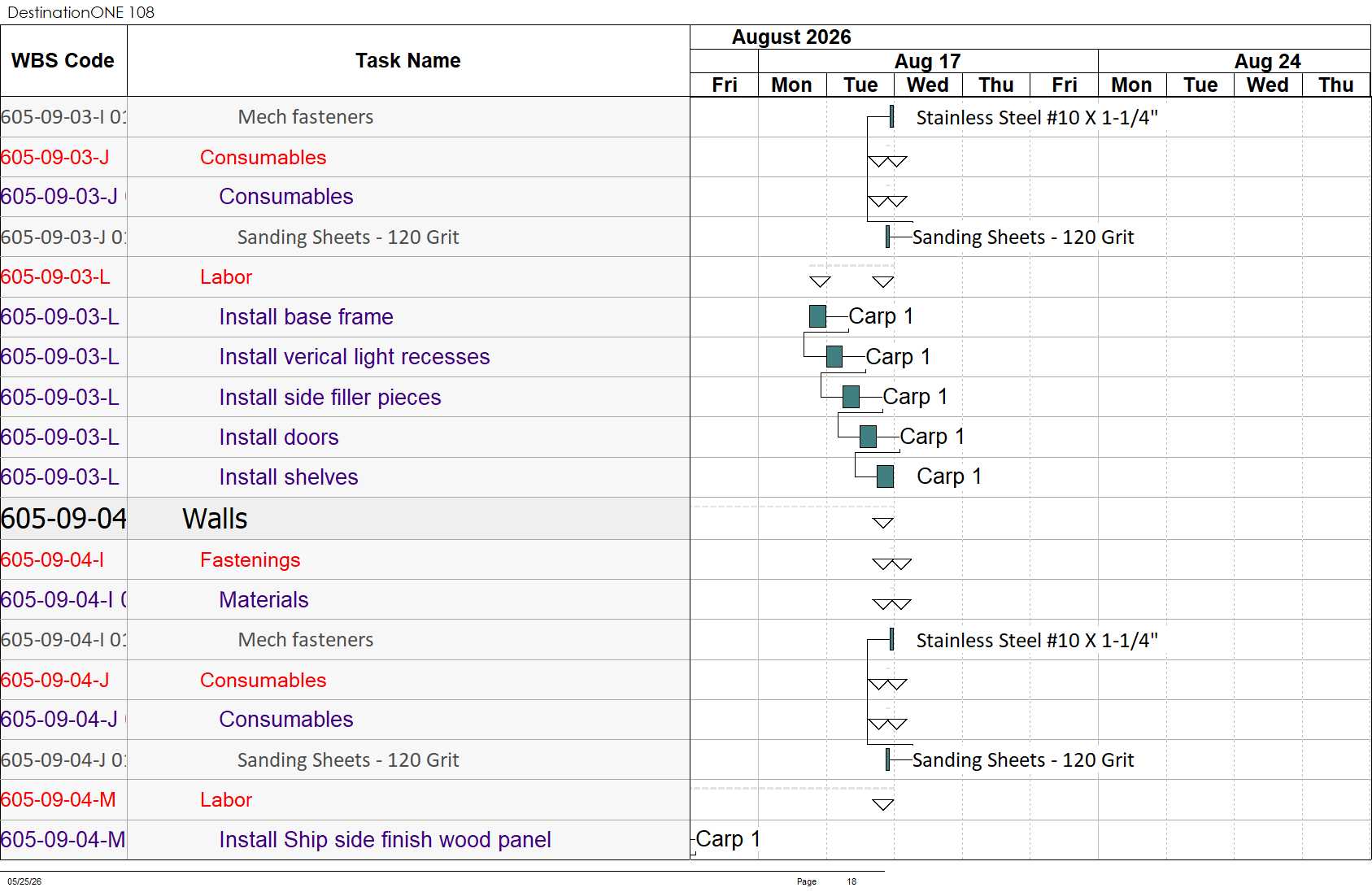Select the Install verical light recesses Gantt bar
The height and width of the screenshot is (892, 1372).
tap(834, 356)
